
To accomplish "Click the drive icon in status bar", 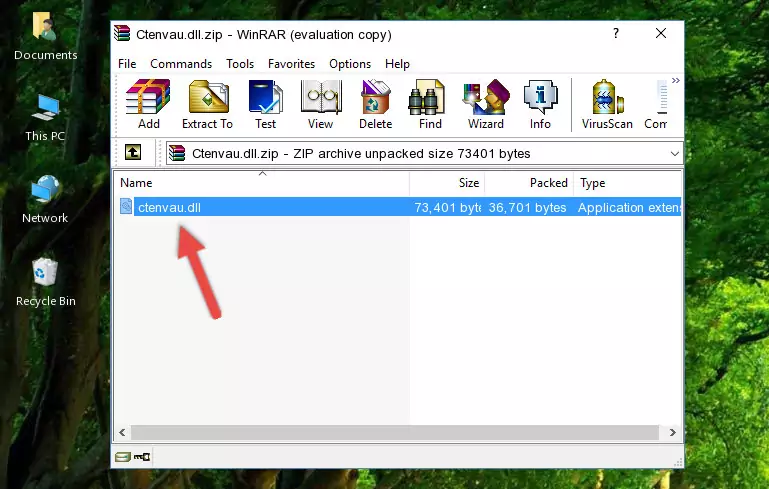I will pyautogui.click(x=122, y=457).
